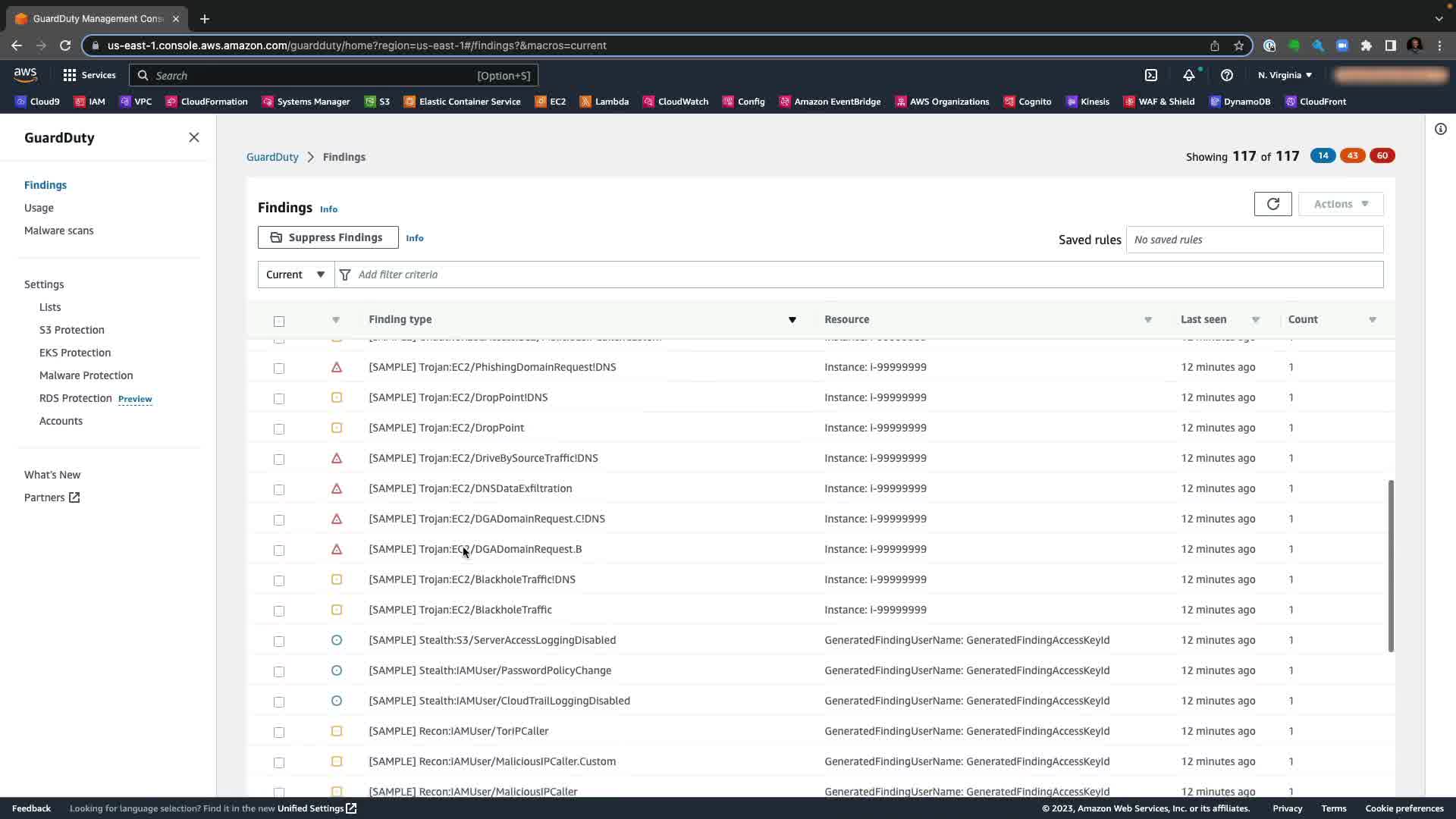1456x819 pixels.
Task: Go to Malware scans in sidebar
Action: pos(59,231)
